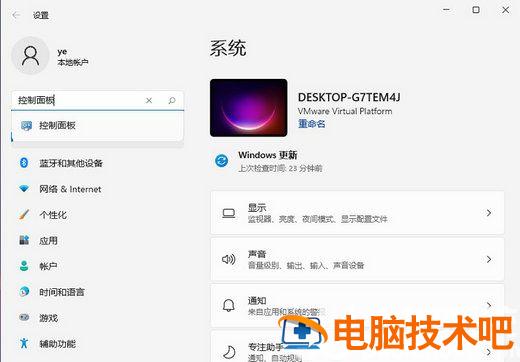
Task: Expand the 显示 row chevron
Action: pos(489,213)
